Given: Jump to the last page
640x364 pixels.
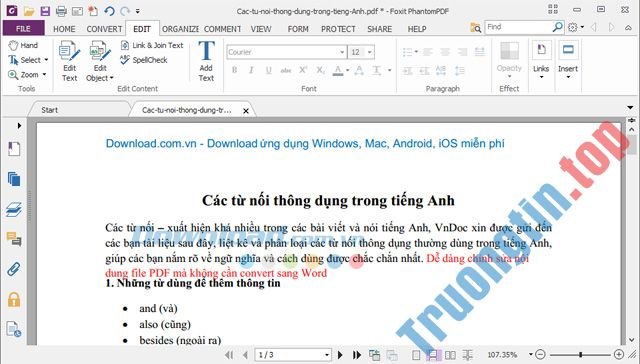Looking at the screenshot, I should pos(357,355).
